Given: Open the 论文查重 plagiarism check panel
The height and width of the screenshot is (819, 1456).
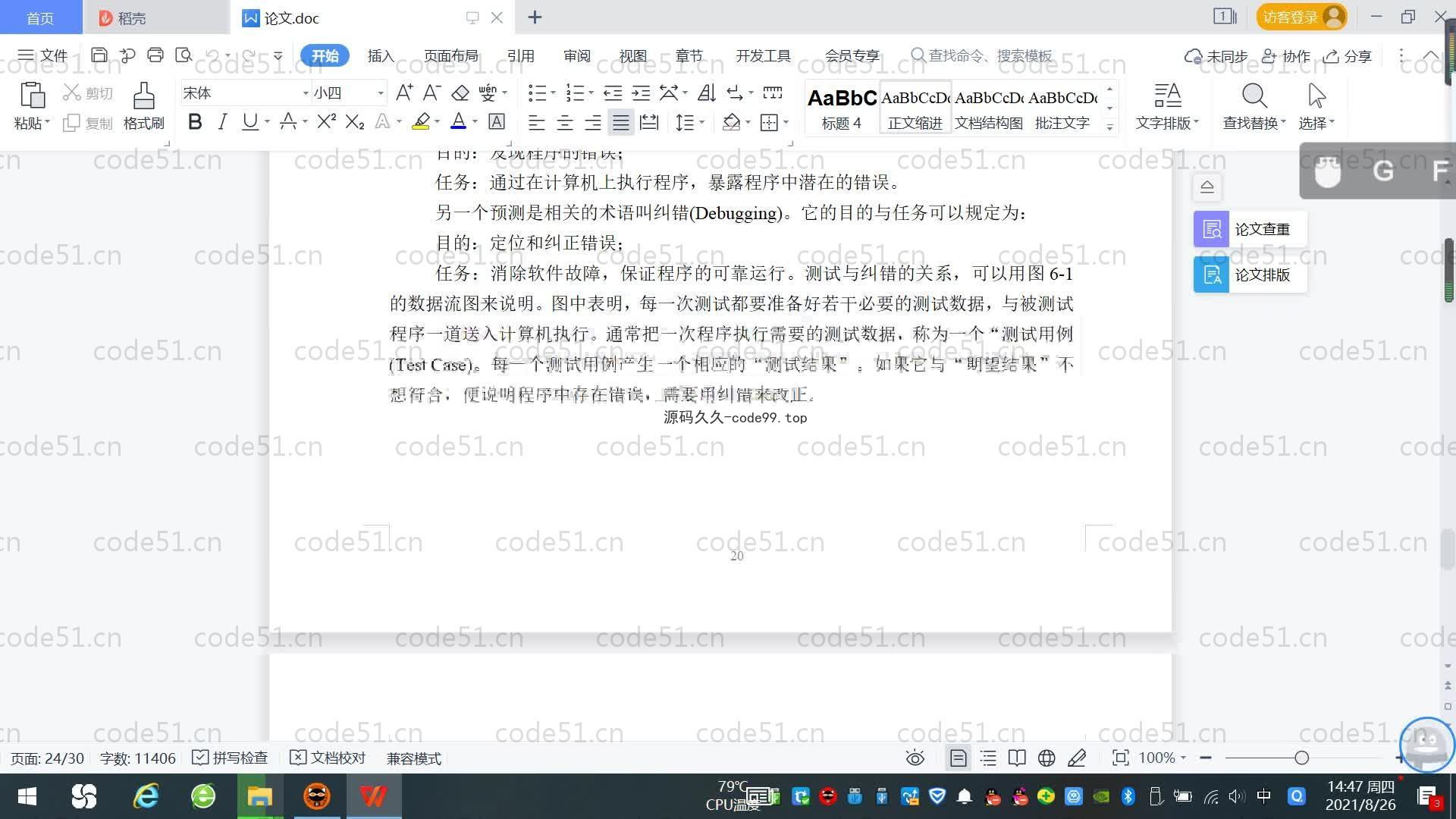Looking at the screenshot, I should tap(1249, 229).
